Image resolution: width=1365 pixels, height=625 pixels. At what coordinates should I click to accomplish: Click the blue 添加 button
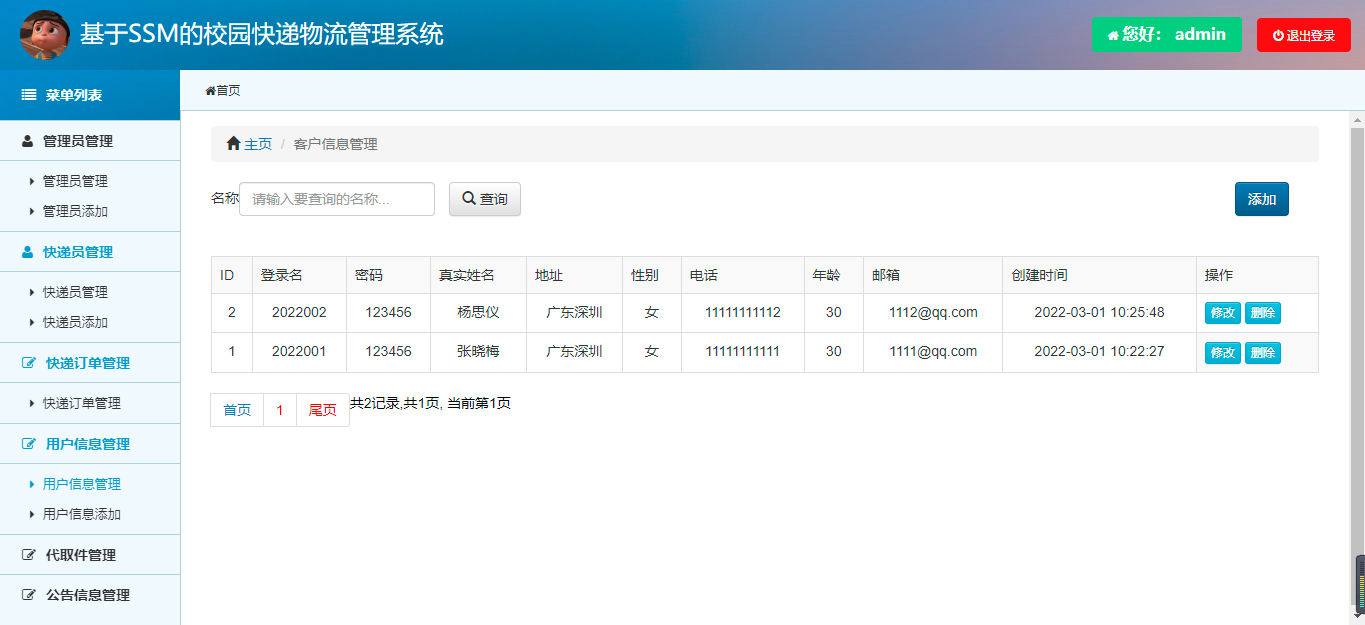pos(1260,198)
